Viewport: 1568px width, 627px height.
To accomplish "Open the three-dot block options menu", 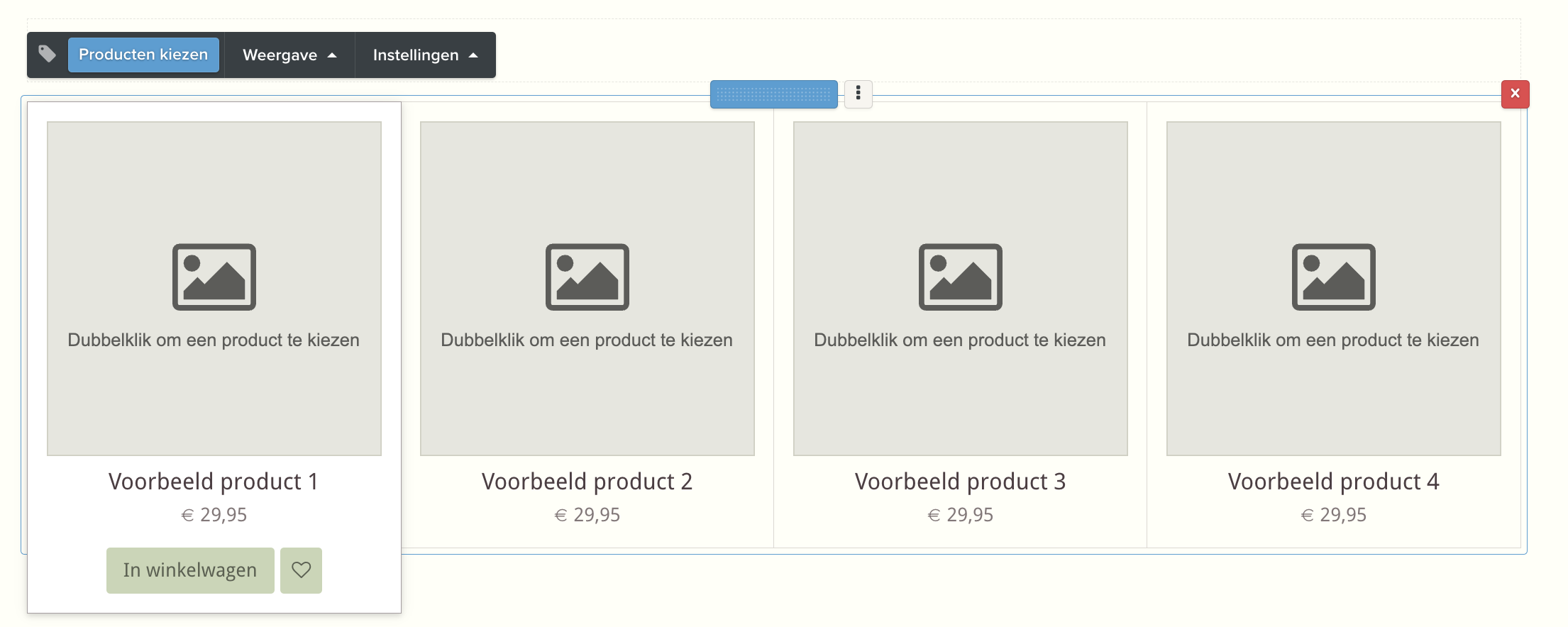I will [x=858, y=94].
